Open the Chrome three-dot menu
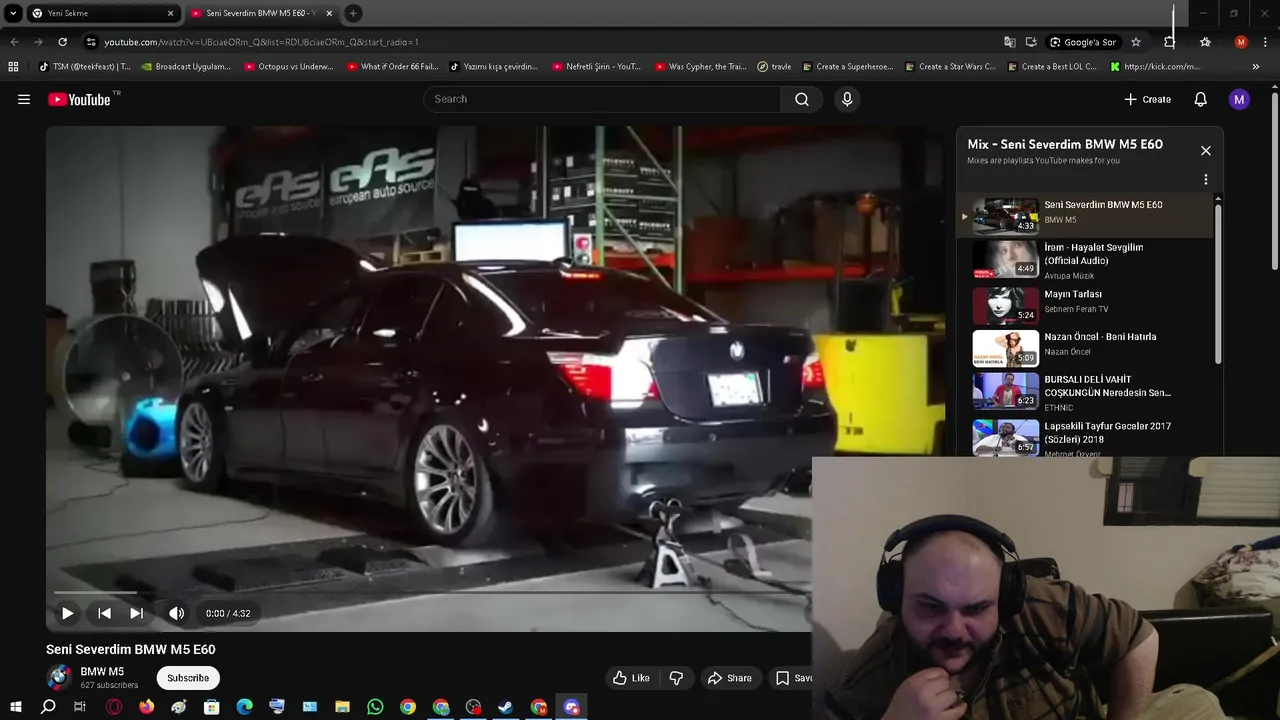The image size is (1280, 720). coord(1265,42)
